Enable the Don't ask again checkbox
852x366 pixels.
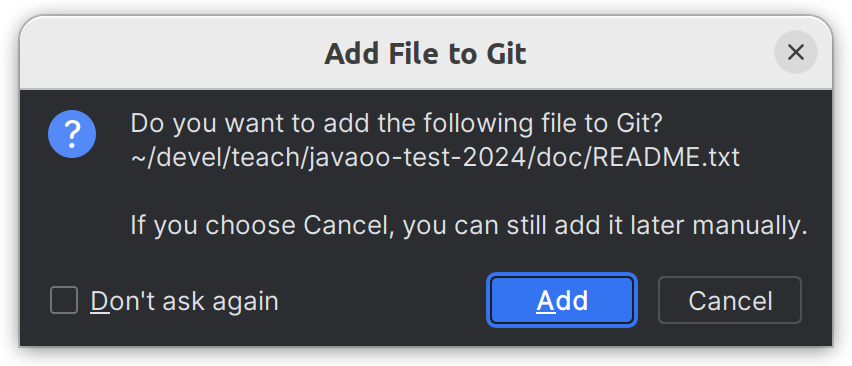(64, 300)
